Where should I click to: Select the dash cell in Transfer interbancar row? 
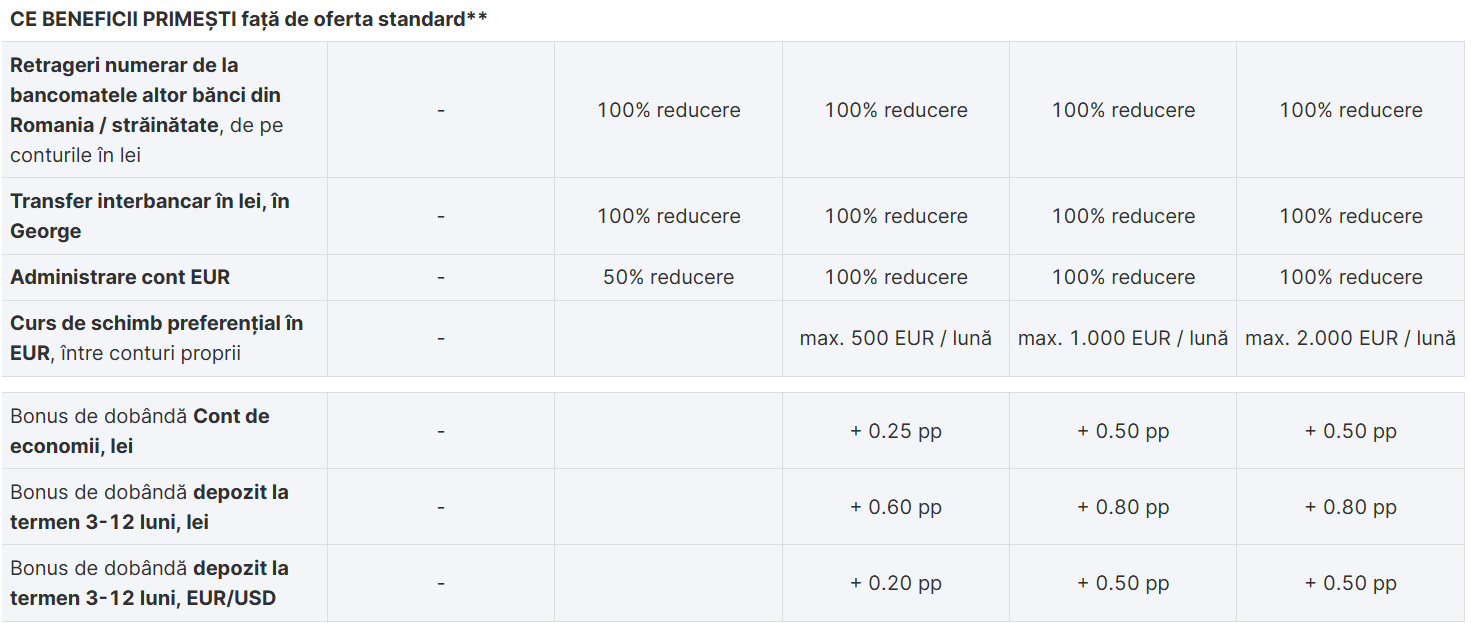[441, 216]
